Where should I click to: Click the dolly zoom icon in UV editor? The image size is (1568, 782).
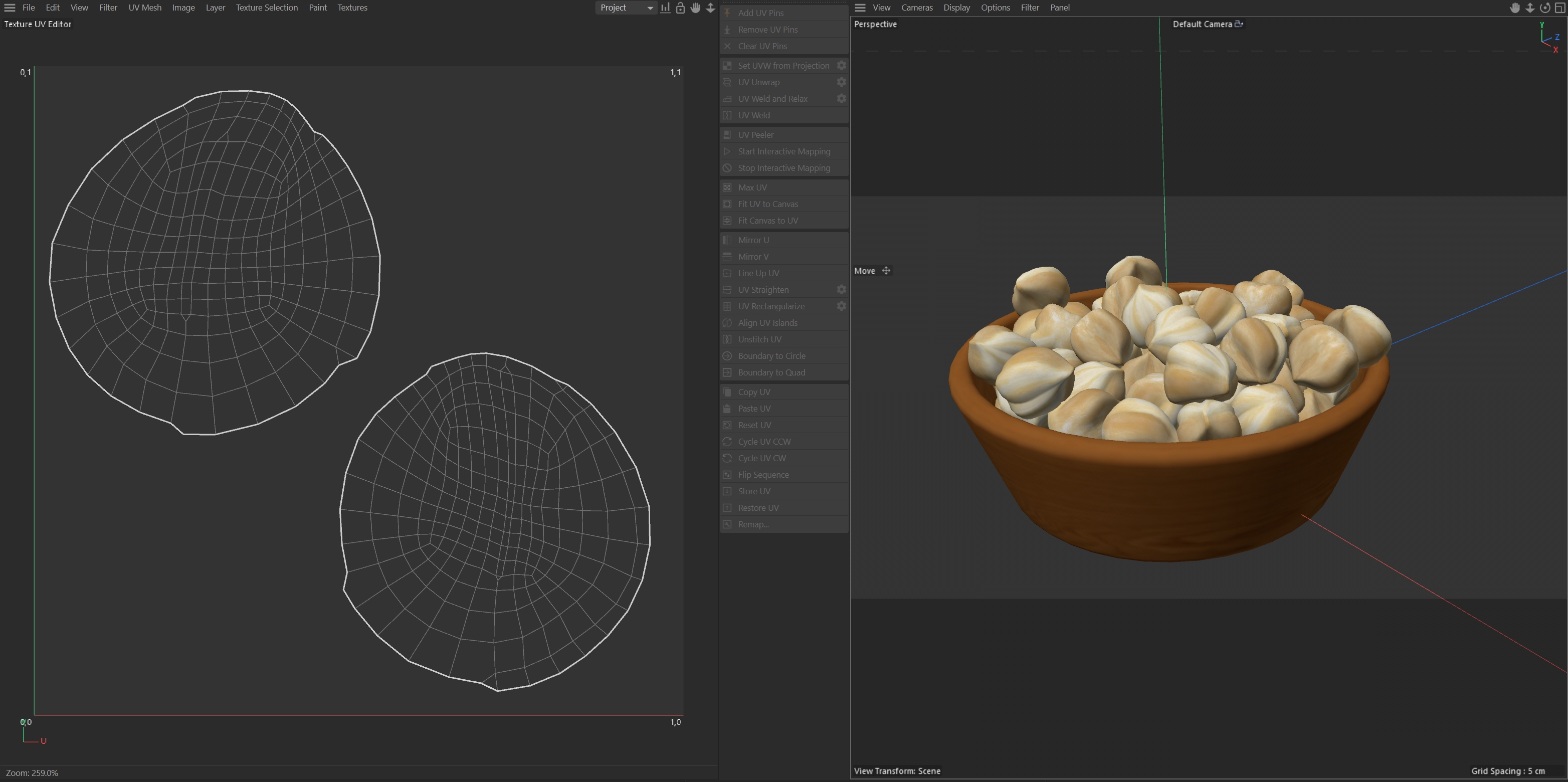710,8
